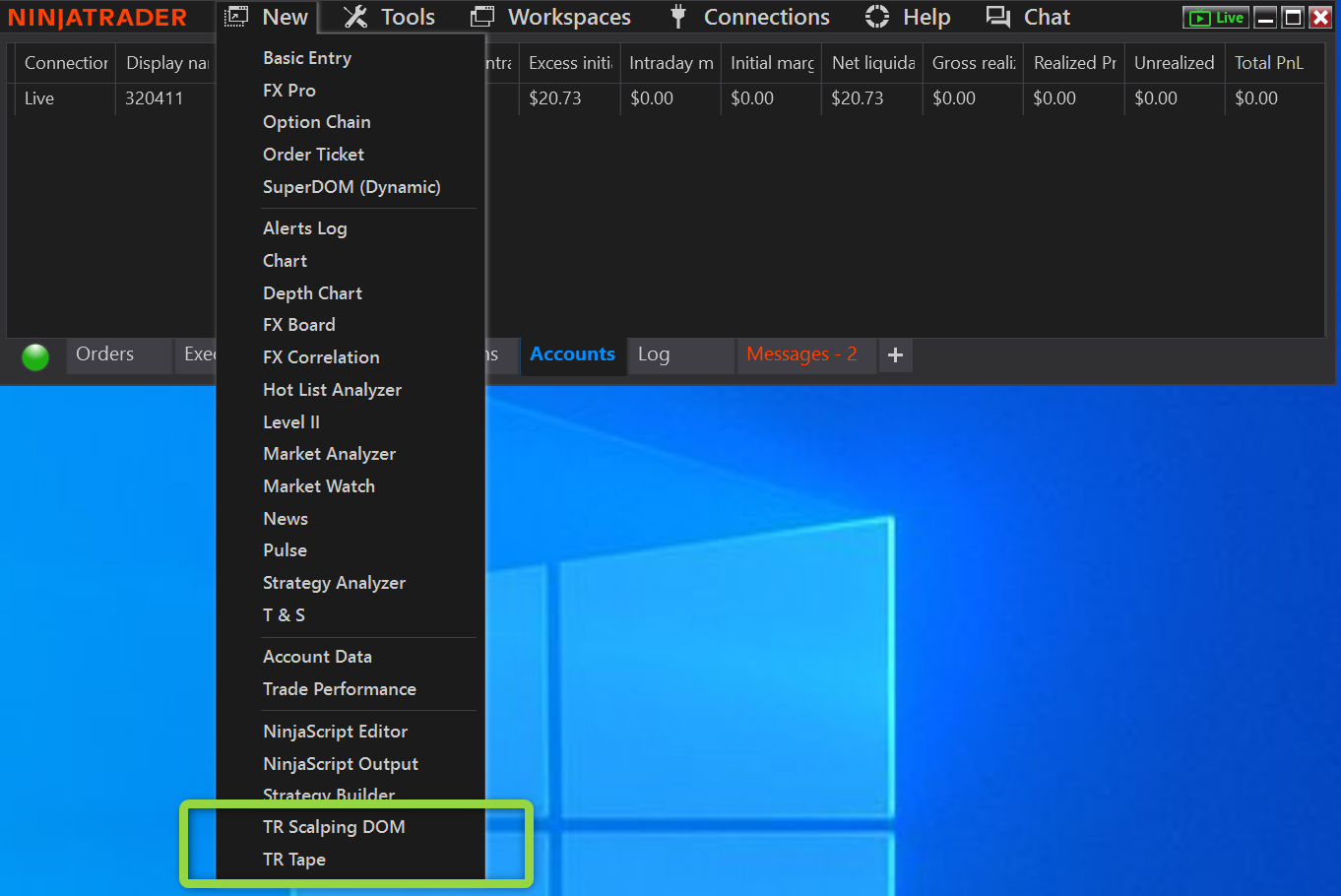The image size is (1341, 896).
Task: Click the Workspaces window icon
Action: [x=481, y=17]
